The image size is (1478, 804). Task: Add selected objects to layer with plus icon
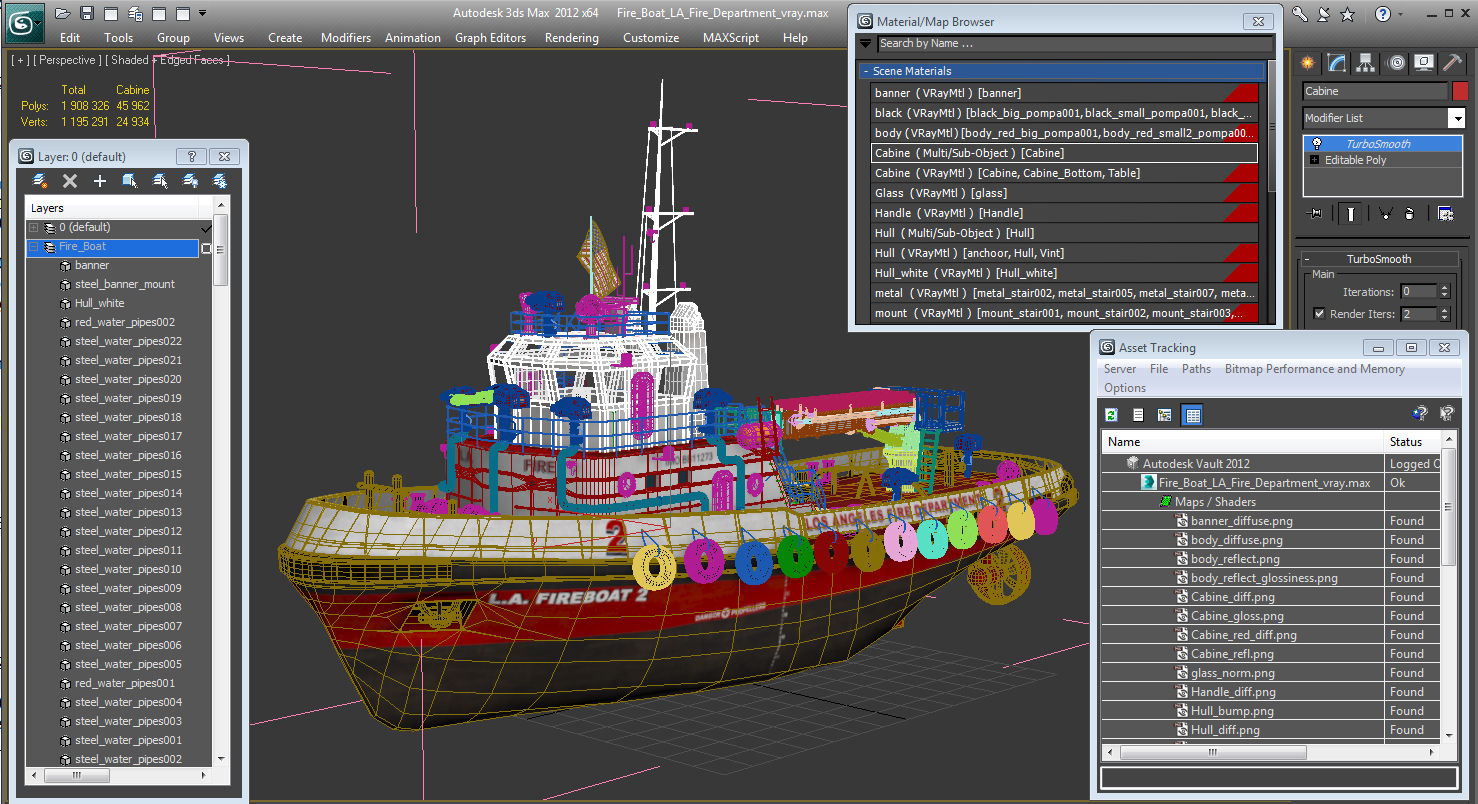[x=100, y=181]
